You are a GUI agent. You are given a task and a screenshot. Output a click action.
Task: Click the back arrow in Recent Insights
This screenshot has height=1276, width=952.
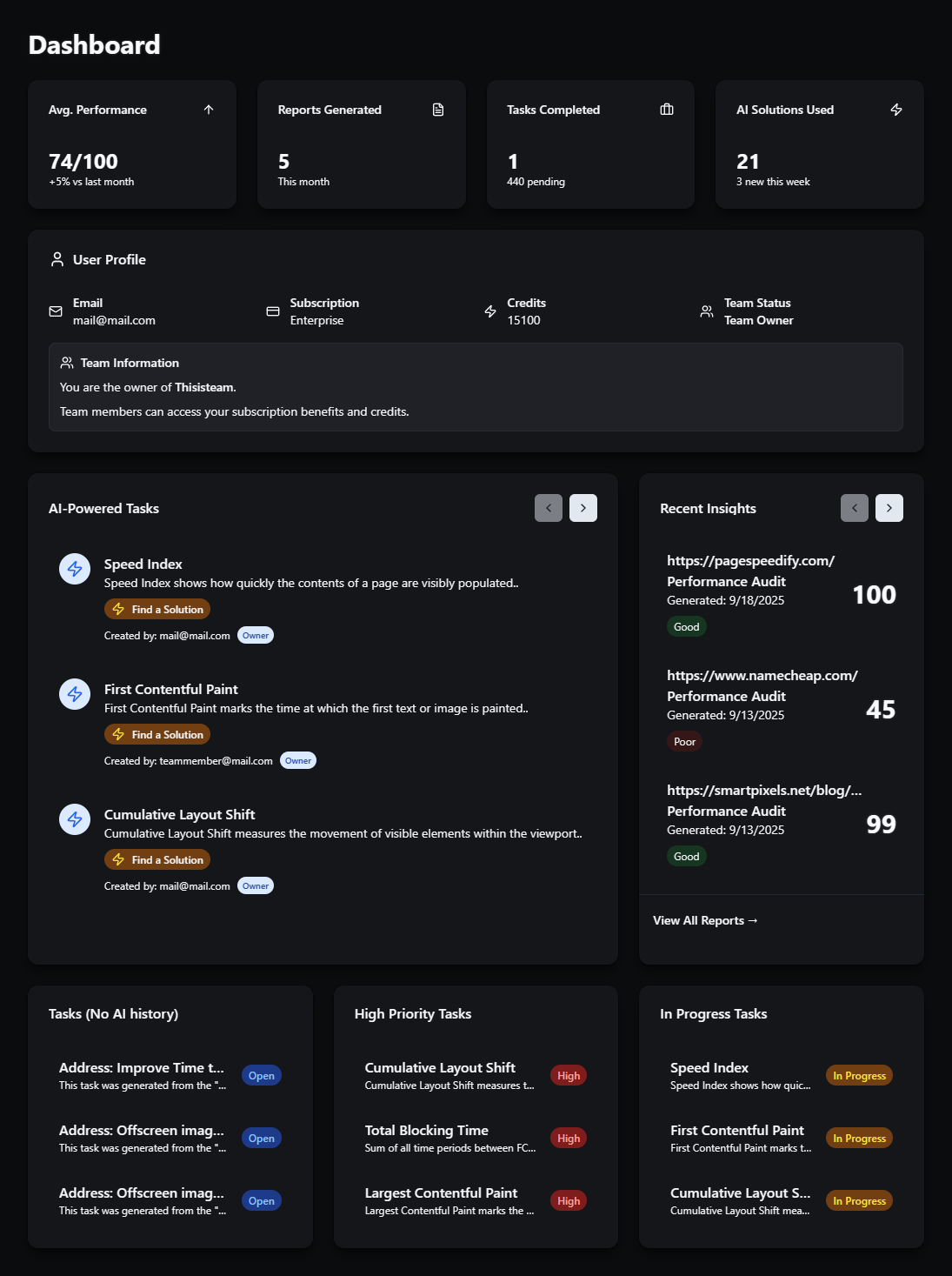pyautogui.click(x=854, y=507)
